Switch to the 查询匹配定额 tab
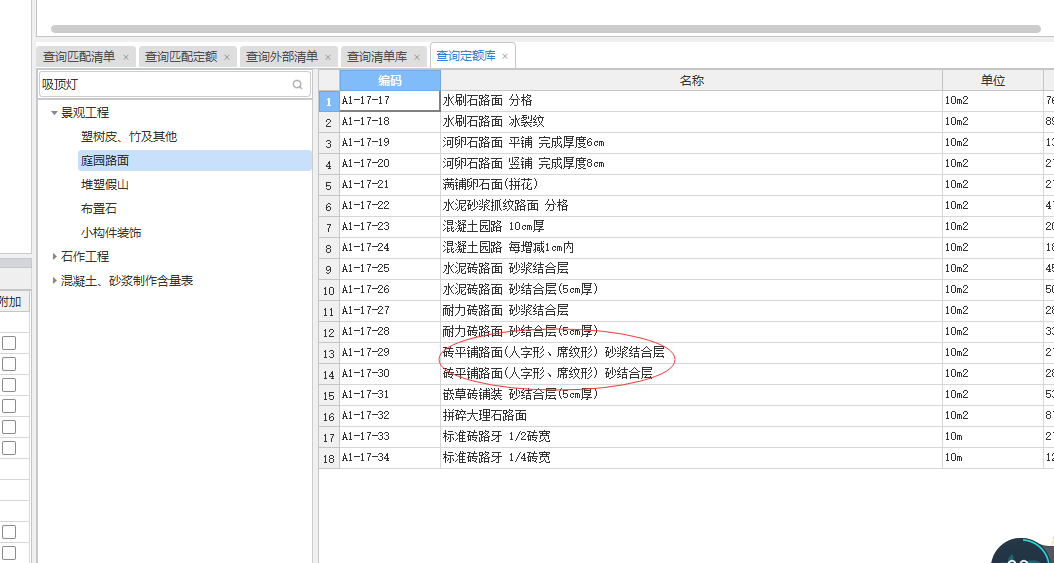The width and height of the screenshot is (1054, 563). pos(181,56)
